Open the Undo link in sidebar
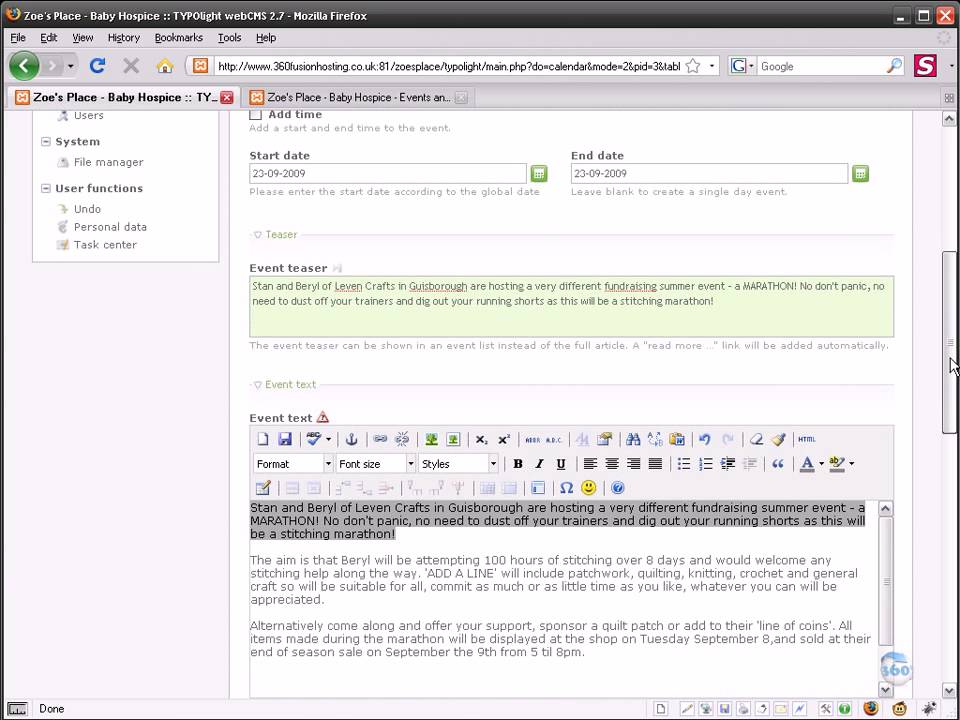The height and width of the screenshot is (720, 960). click(88, 209)
